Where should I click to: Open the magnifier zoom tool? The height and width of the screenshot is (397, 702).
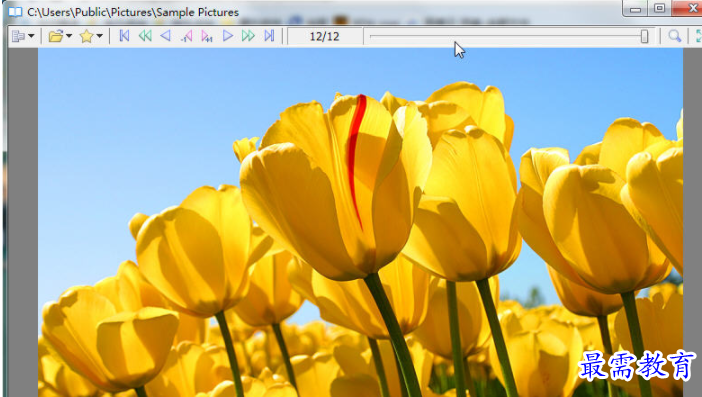pyautogui.click(x=675, y=36)
